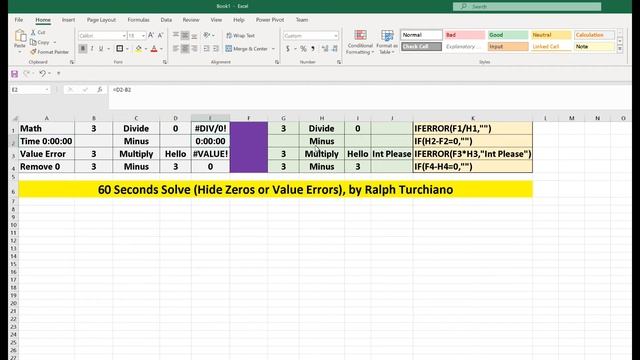Image resolution: width=640 pixels, height=360 pixels.
Task: Open Conditional Formatting menu
Action: point(360,42)
